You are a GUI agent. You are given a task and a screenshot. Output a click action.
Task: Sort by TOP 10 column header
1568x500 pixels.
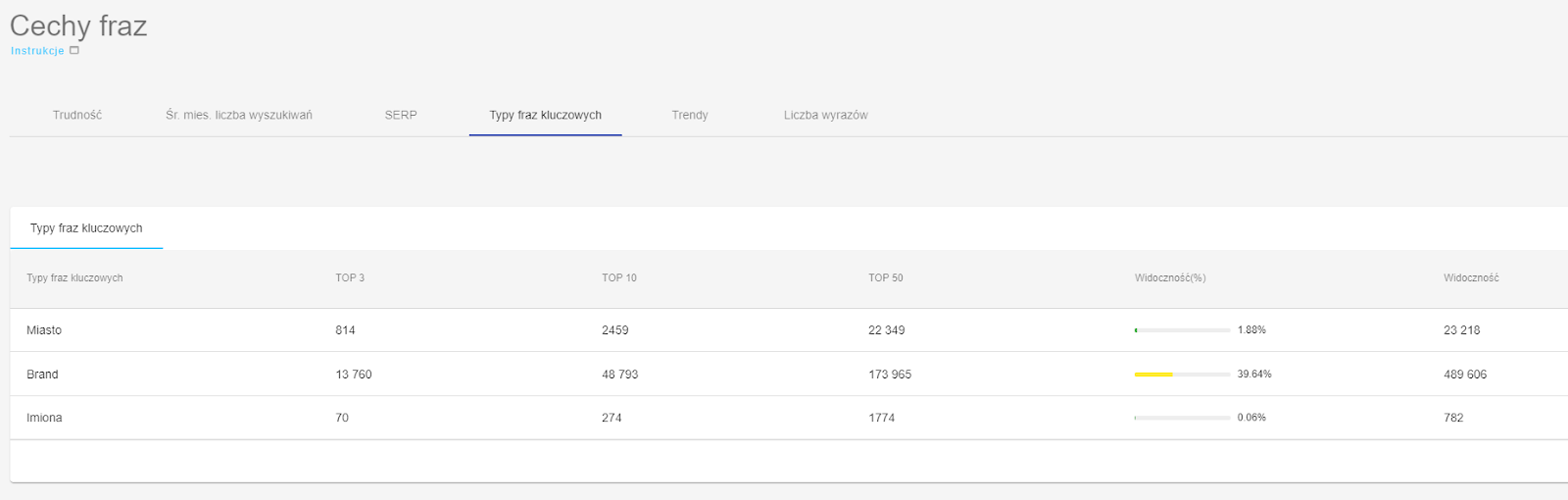pyautogui.click(x=619, y=278)
